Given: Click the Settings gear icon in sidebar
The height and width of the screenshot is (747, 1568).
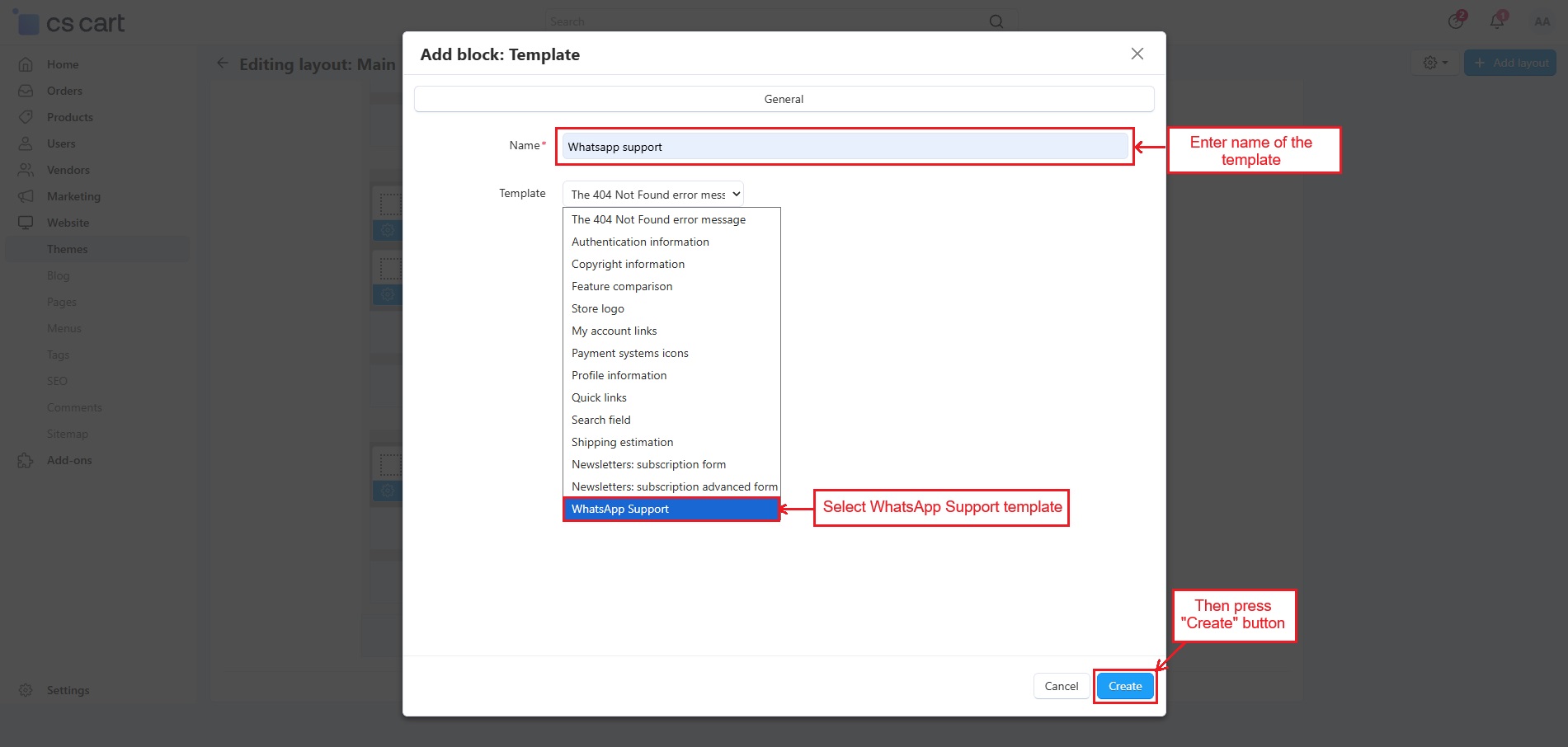Looking at the screenshot, I should pyautogui.click(x=26, y=690).
